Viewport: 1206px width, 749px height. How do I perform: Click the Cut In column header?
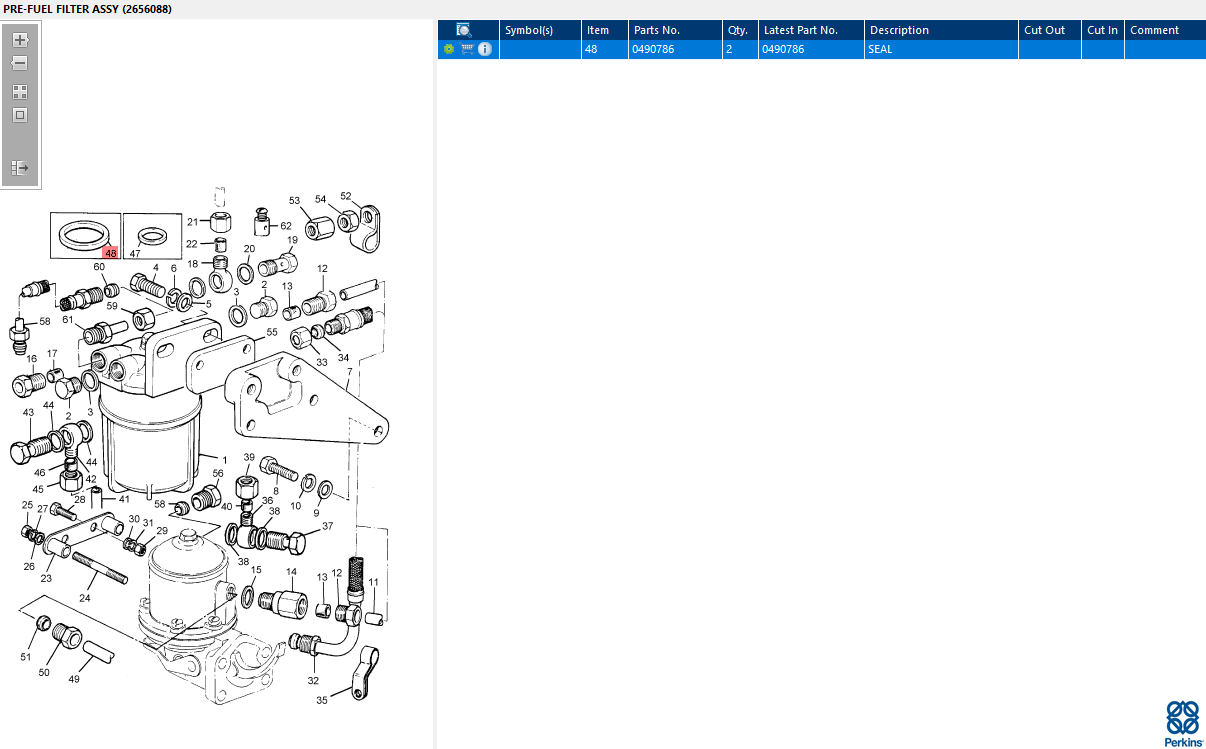[x=1103, y=30]
